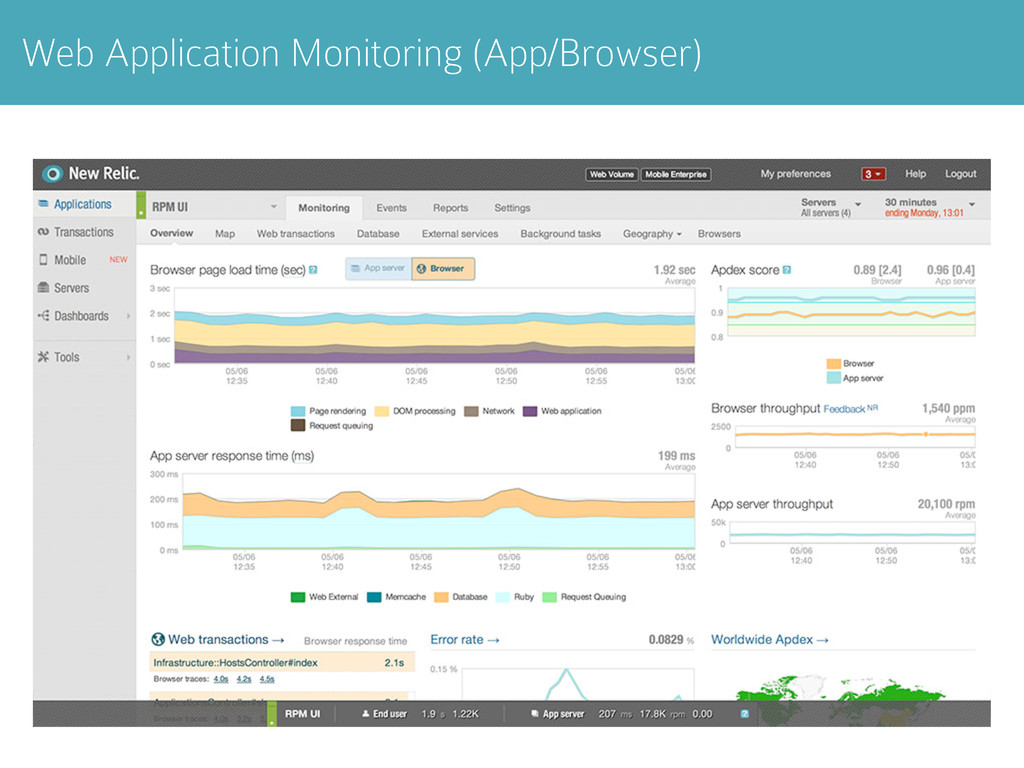Image resolution: width=1024 pixels, height=768 pixels.
Task: Toggle Page rendering legend series
Action: (328, 411)
